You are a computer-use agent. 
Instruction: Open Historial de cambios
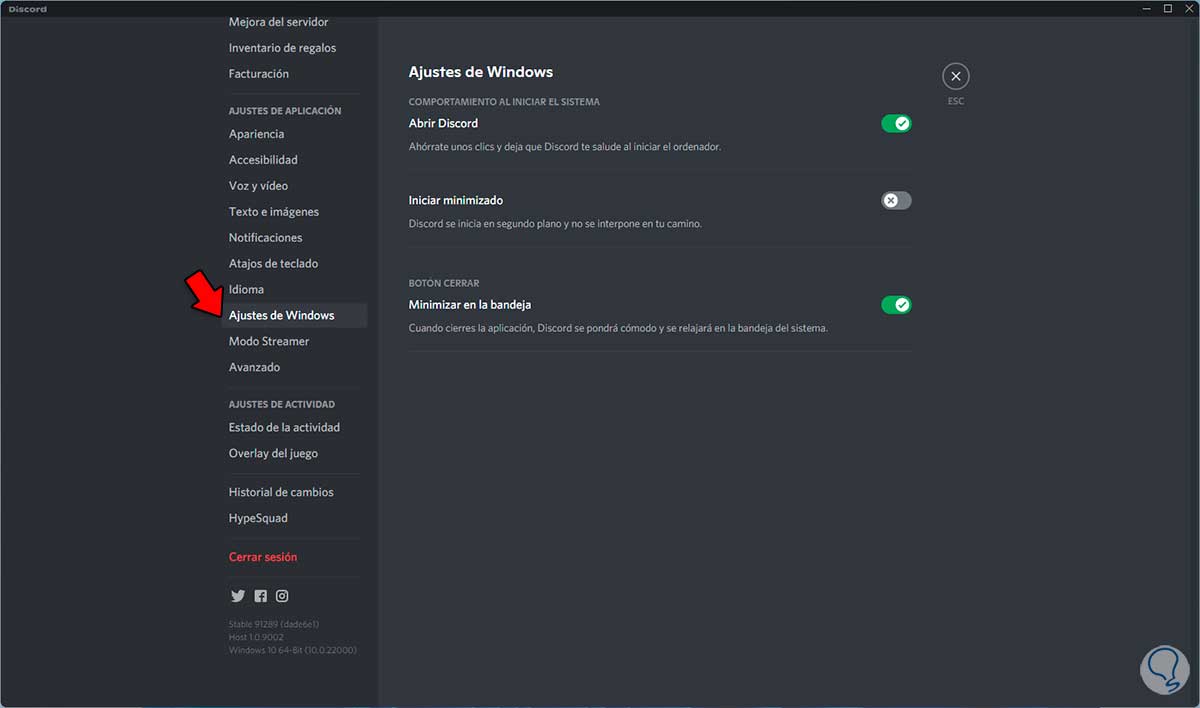[281, 492]
